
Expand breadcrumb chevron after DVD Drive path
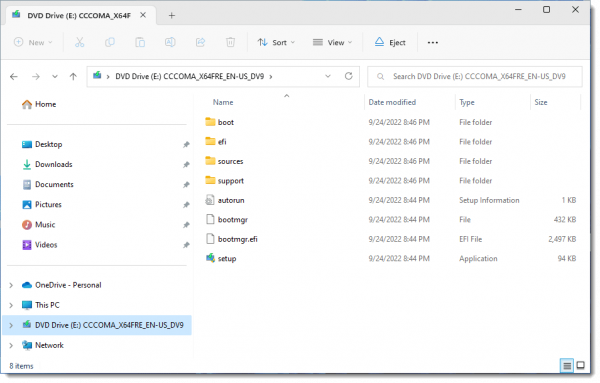[x=271, y=77]
